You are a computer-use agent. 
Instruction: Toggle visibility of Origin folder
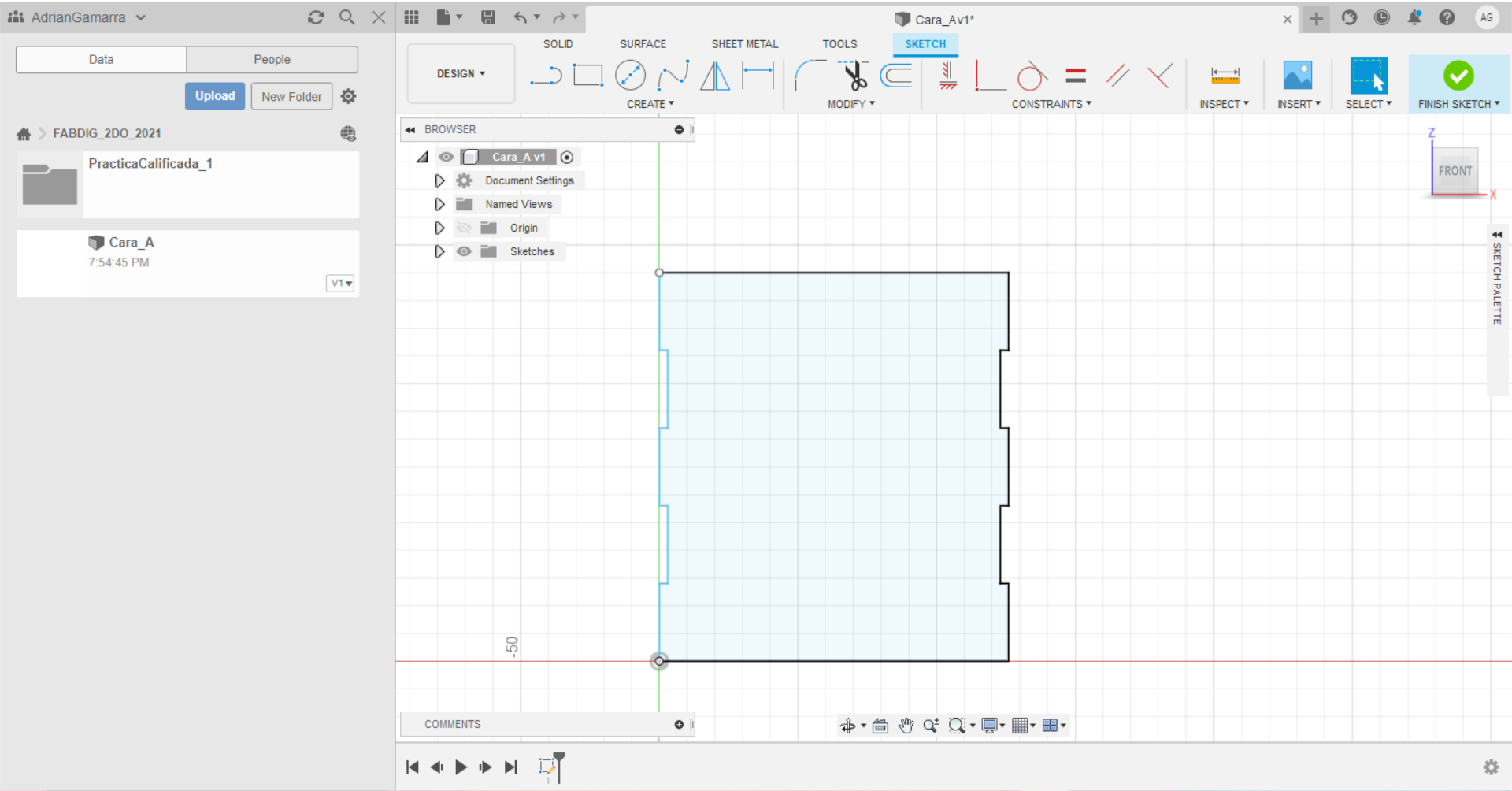click(464, 228)
